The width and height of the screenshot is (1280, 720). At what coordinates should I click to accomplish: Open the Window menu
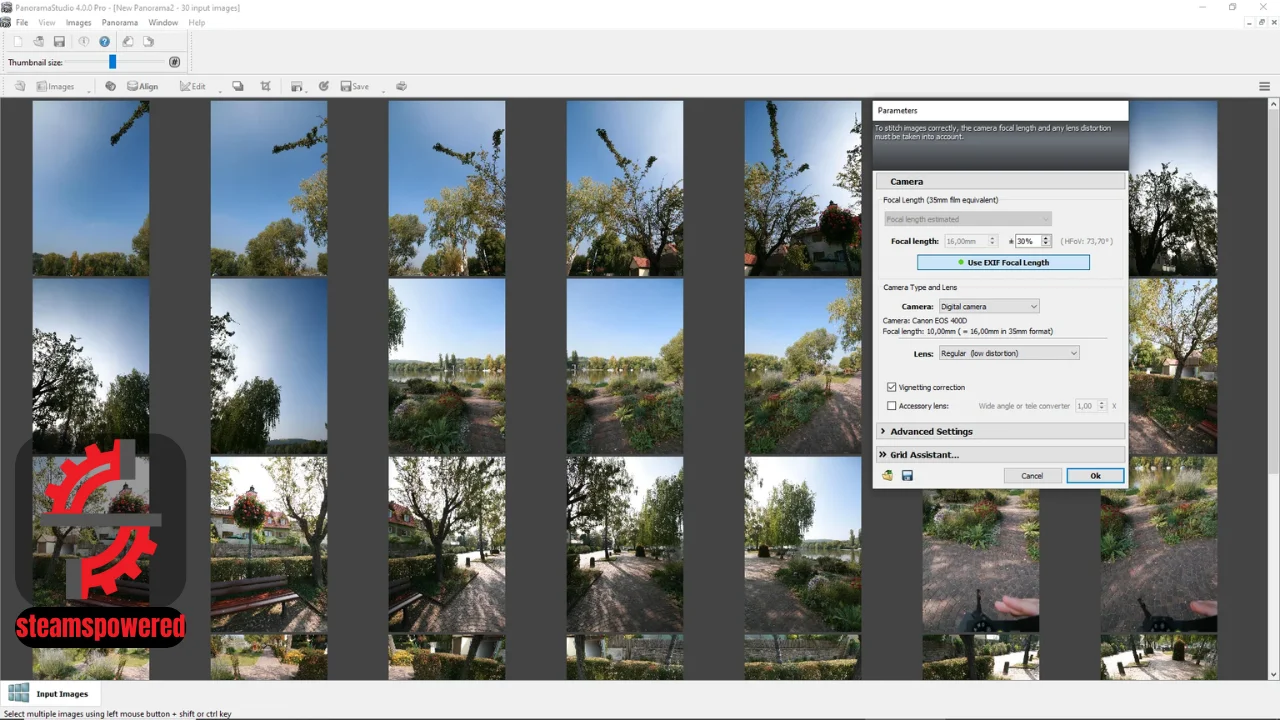click(163, 22)
